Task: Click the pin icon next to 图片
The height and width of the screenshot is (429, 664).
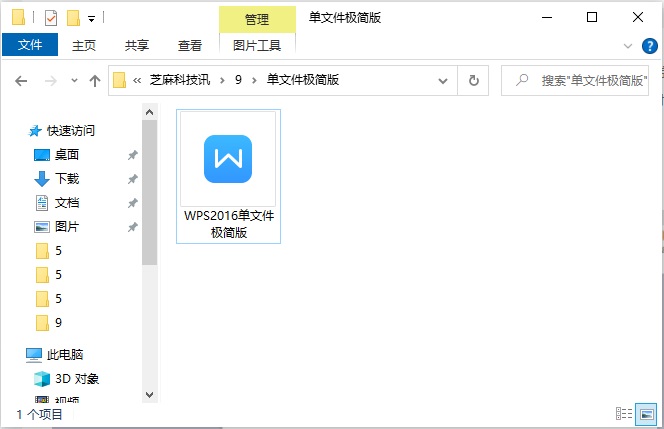Action: 133,227
